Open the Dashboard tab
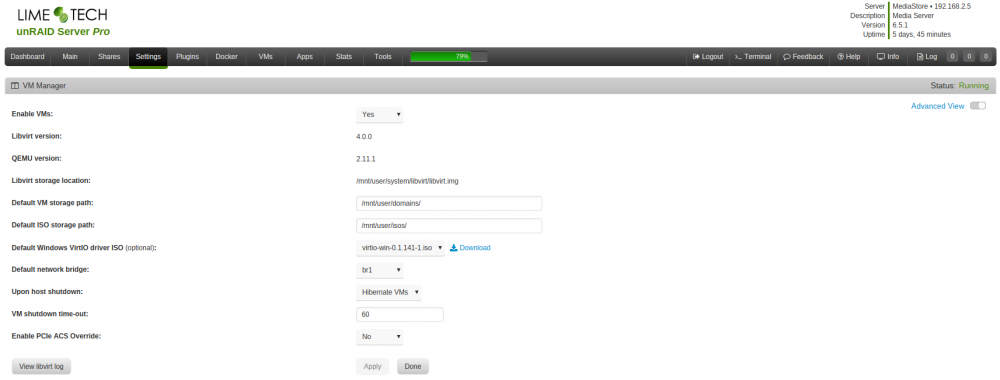Image resolution: width=1000 pixels, height=380 pixels. pos(27,57)
